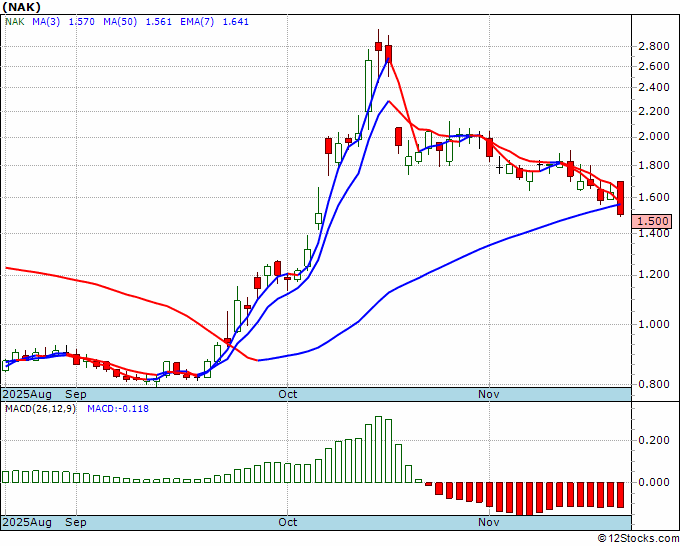Viewport: 680px width, 546px height.
Task: Click the 1.200 price axis label
Action: pyautogui.click(x=654, y=275)
